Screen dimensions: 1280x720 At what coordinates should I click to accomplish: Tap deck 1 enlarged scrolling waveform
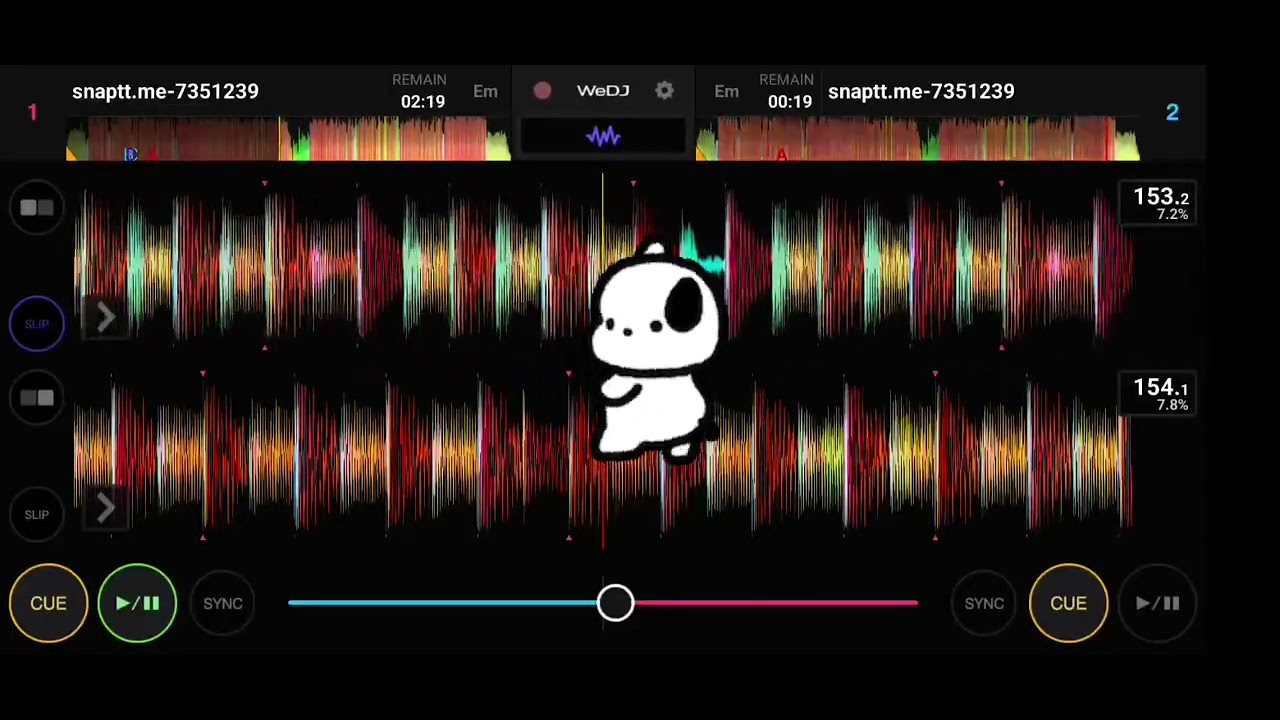tap(603, 265)
